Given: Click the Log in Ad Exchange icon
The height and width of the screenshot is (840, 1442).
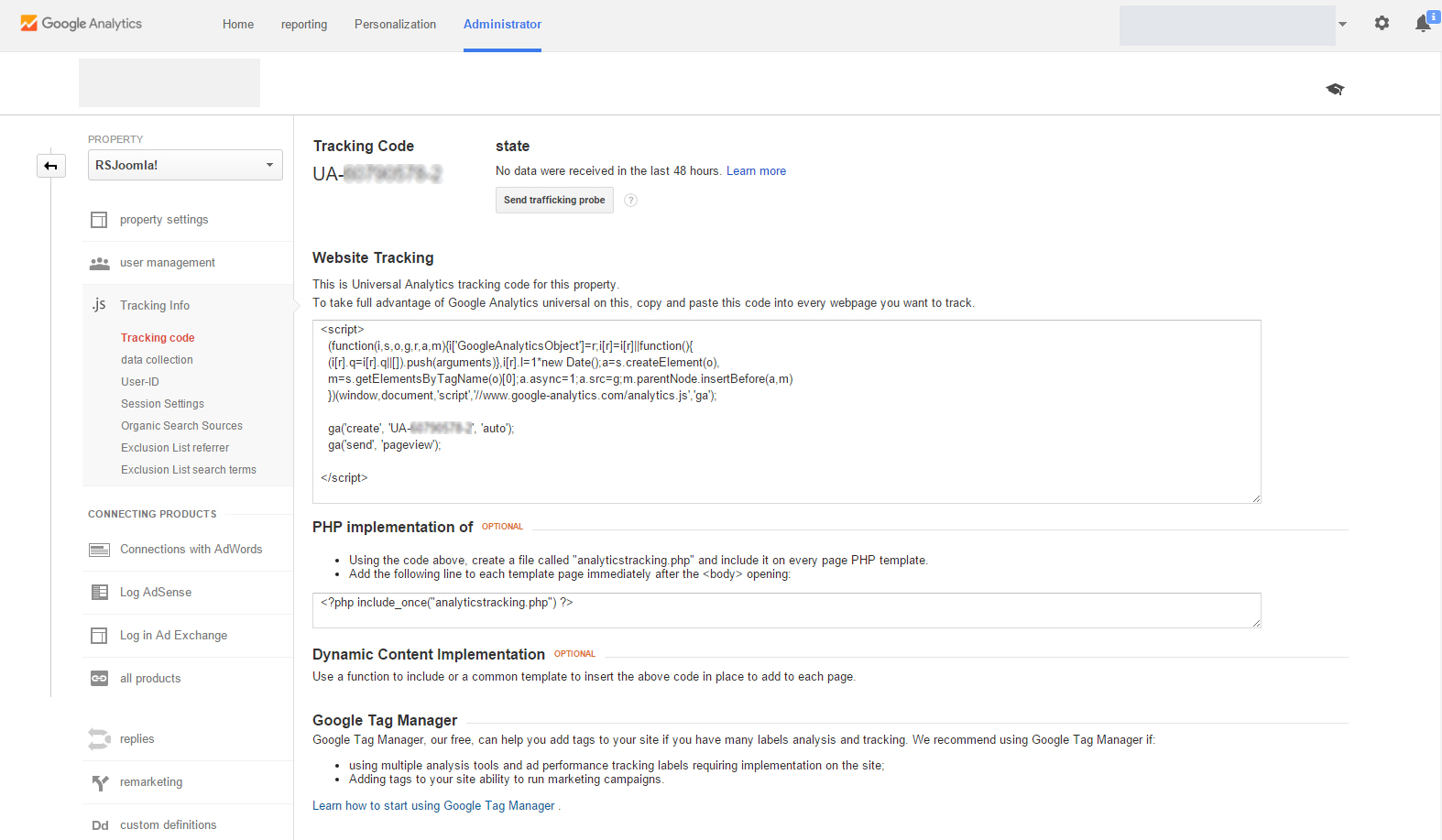Looking at the screenshot, I should click(99, 636).
